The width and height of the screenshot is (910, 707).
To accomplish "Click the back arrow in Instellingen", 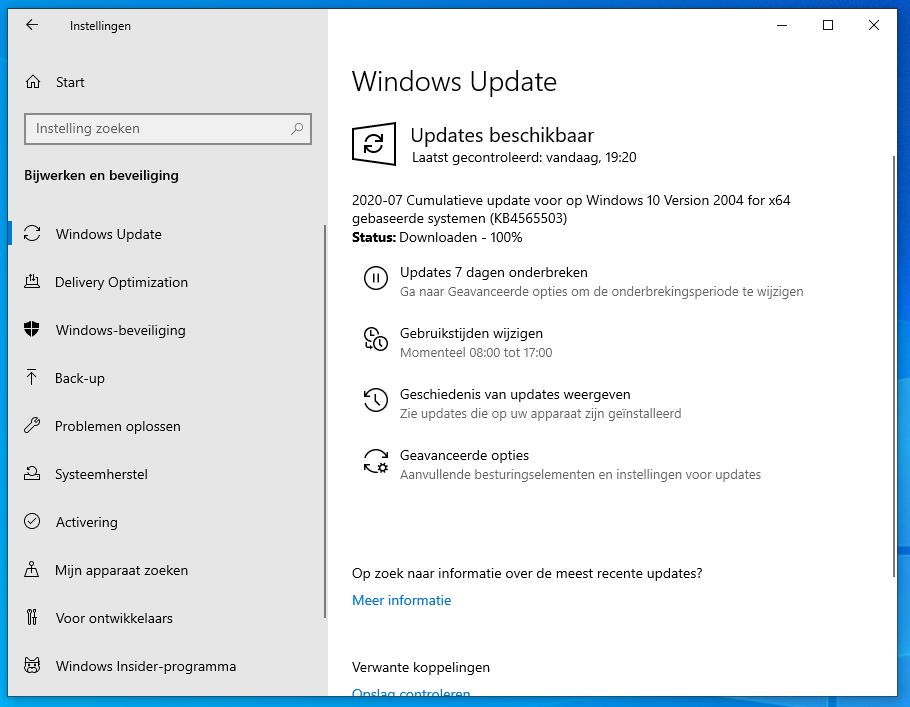I will [32, 25].
